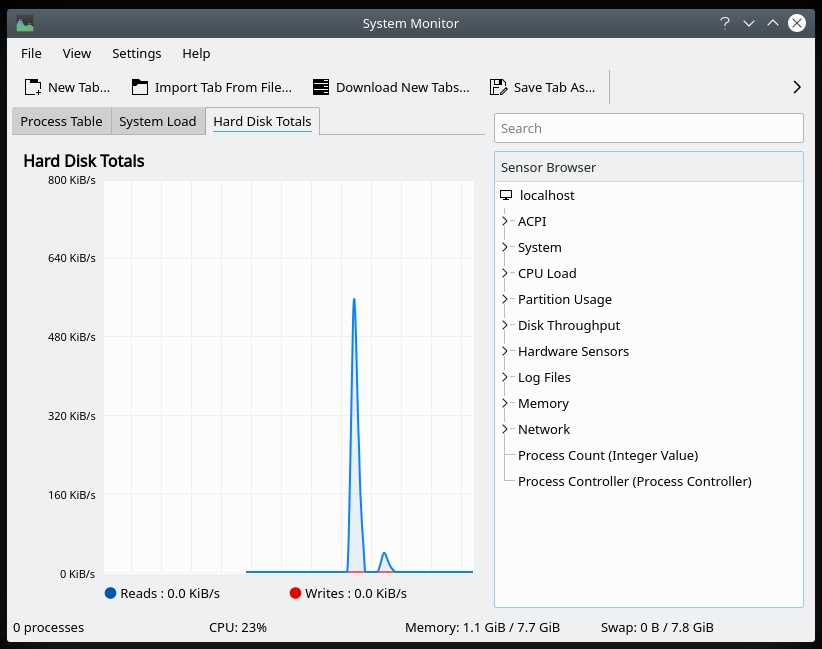This screenshot has width=822, height=649.
Task: Click the sensor Search input field
Action: click(648, 128)
